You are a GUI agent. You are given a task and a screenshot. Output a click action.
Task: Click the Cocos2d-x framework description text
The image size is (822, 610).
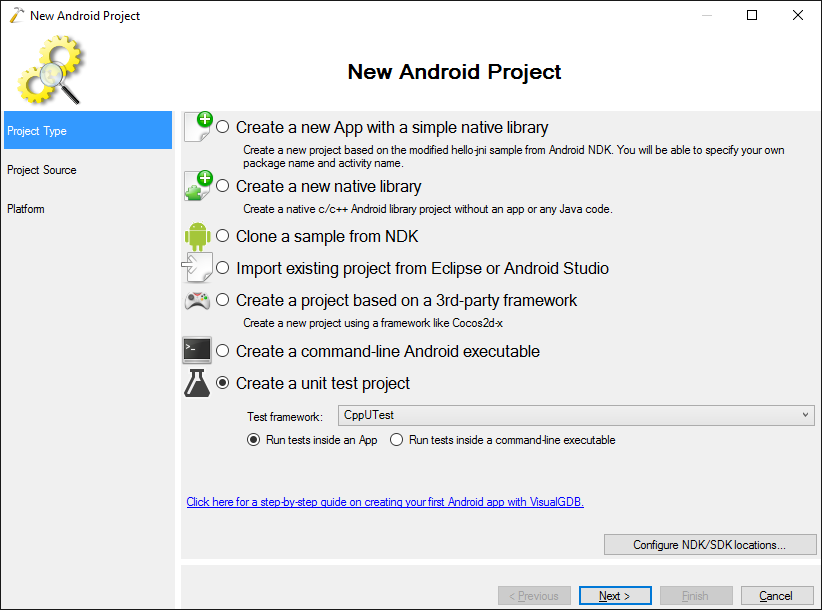pyautogui.click(x=373, y=323)
